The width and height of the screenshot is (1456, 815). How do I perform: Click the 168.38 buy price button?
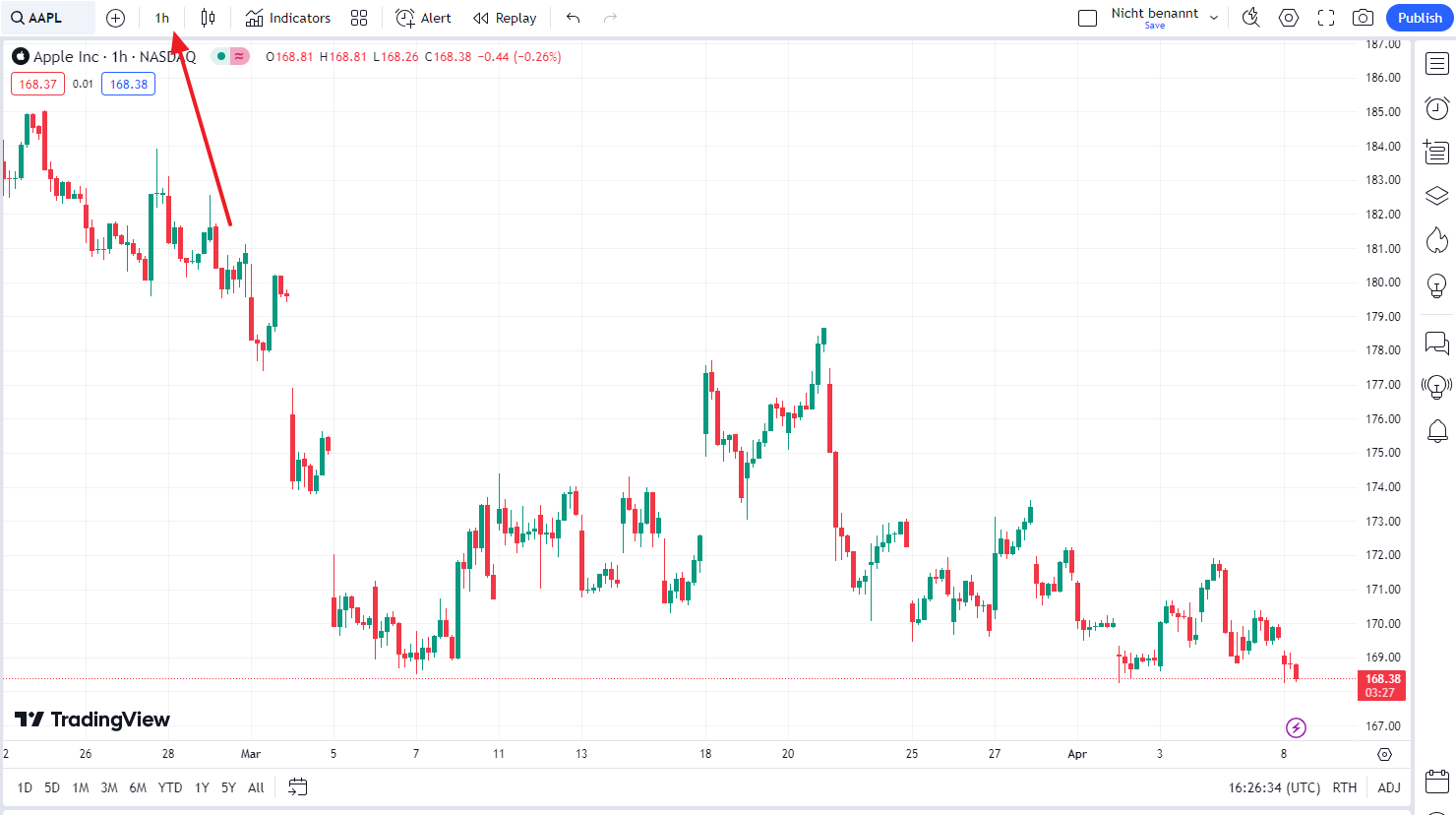coord(129,84)
